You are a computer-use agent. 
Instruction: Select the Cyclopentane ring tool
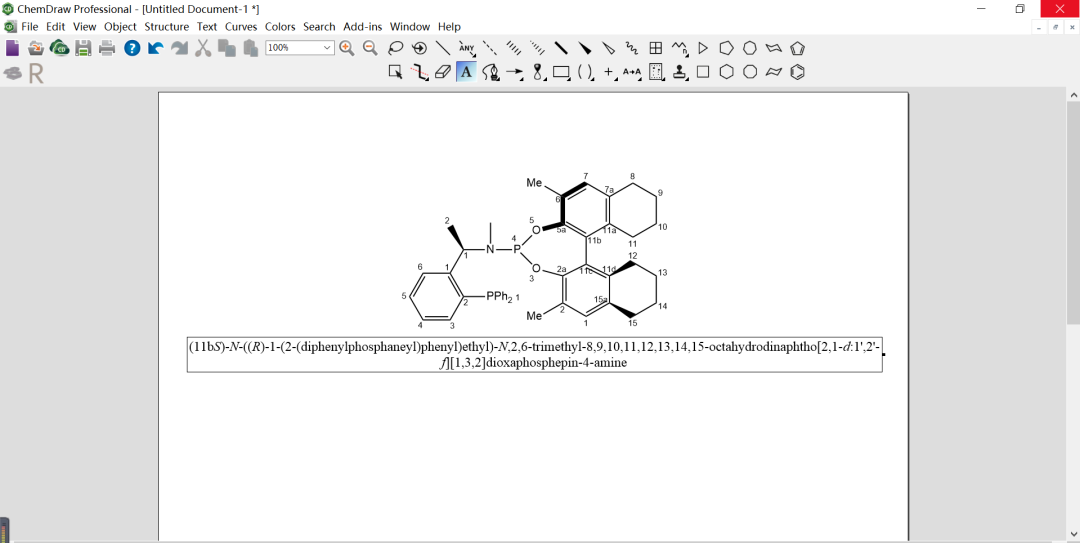[x=727, y=48]
